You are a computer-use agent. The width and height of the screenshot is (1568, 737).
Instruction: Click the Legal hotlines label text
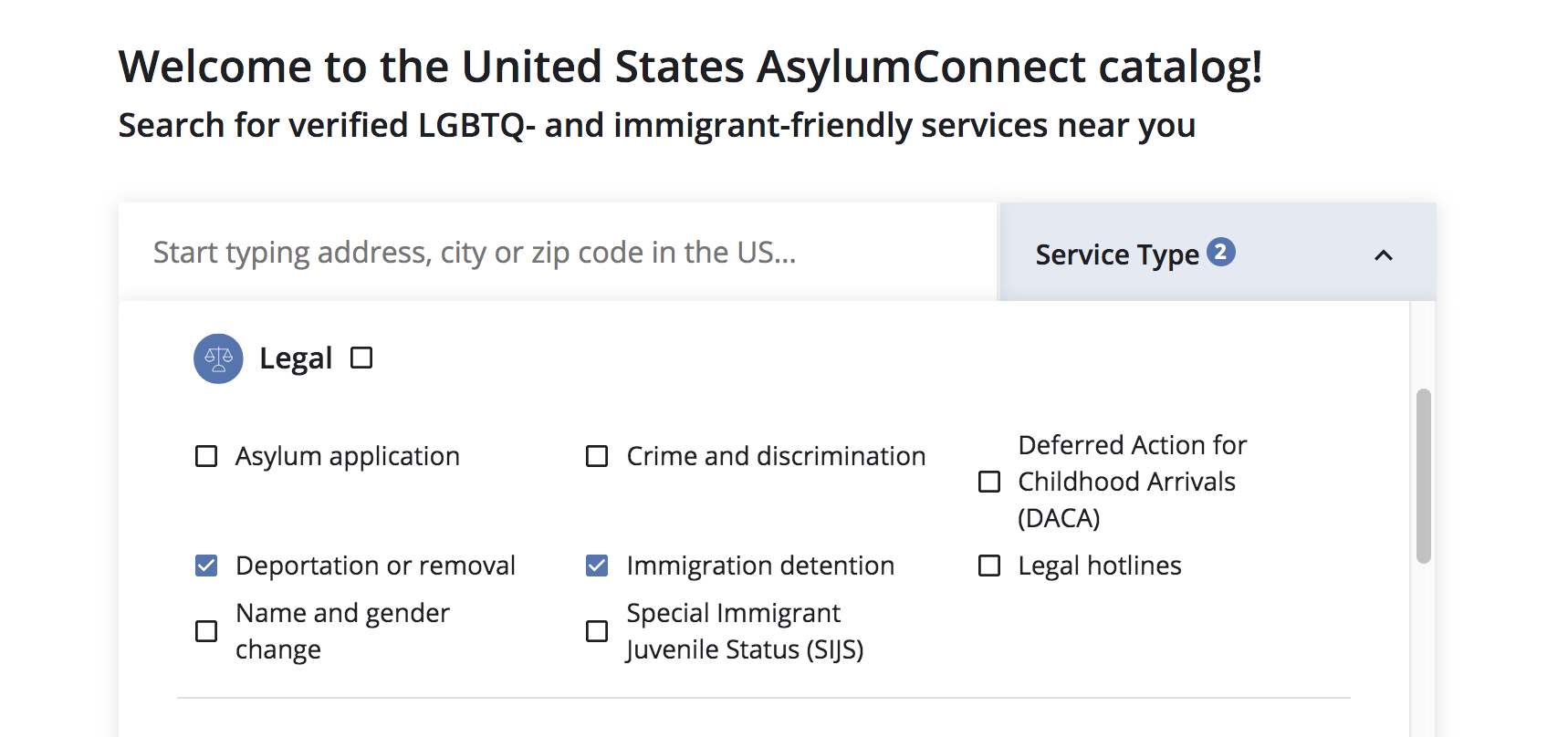pos(1100,566)
